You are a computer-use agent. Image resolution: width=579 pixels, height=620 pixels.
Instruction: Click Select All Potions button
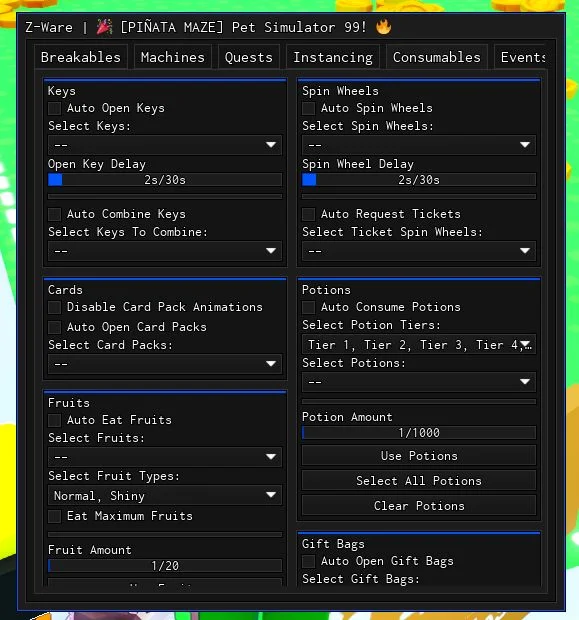pos(419,481)
